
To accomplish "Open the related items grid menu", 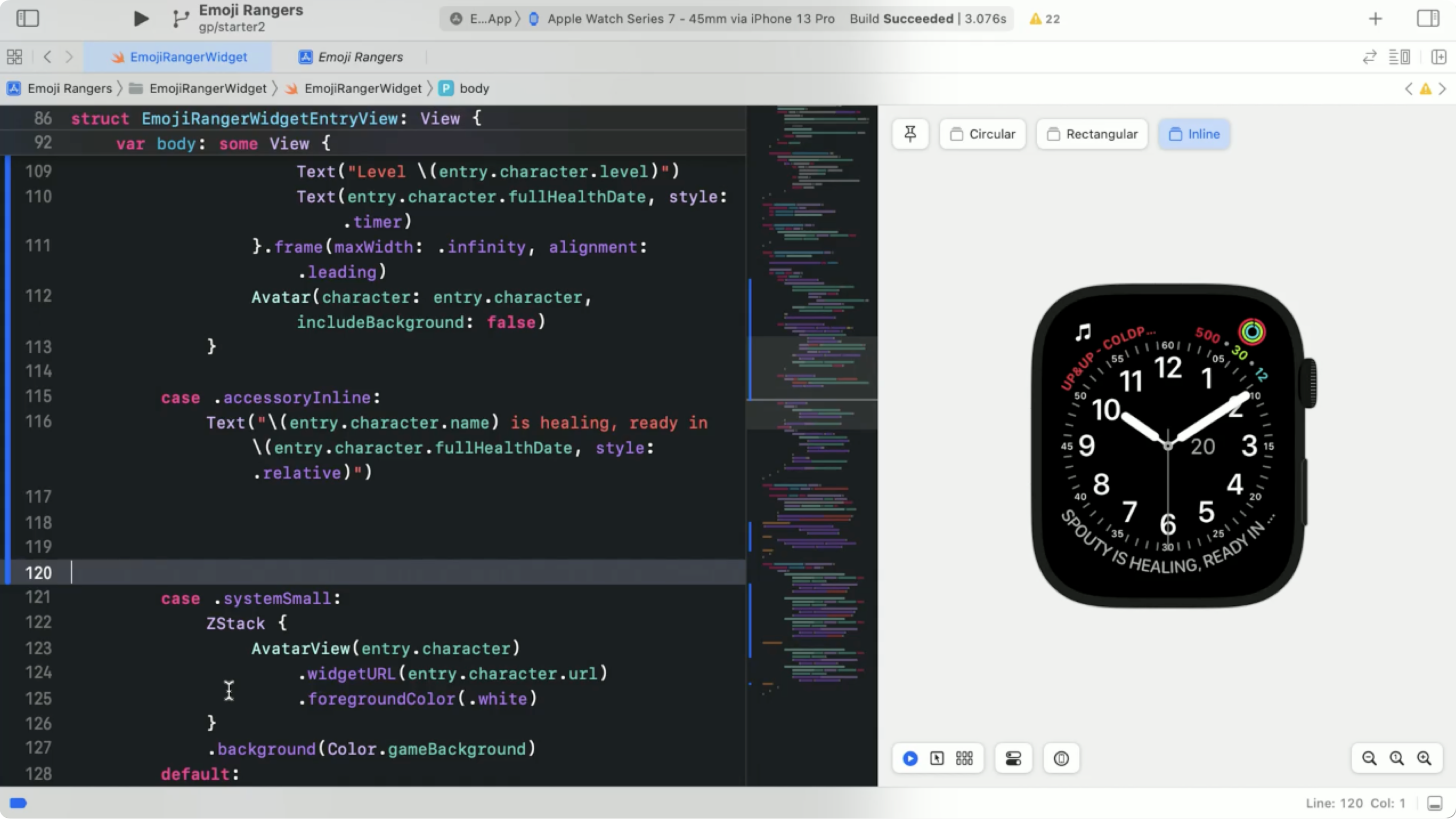I will click(15, 57).
